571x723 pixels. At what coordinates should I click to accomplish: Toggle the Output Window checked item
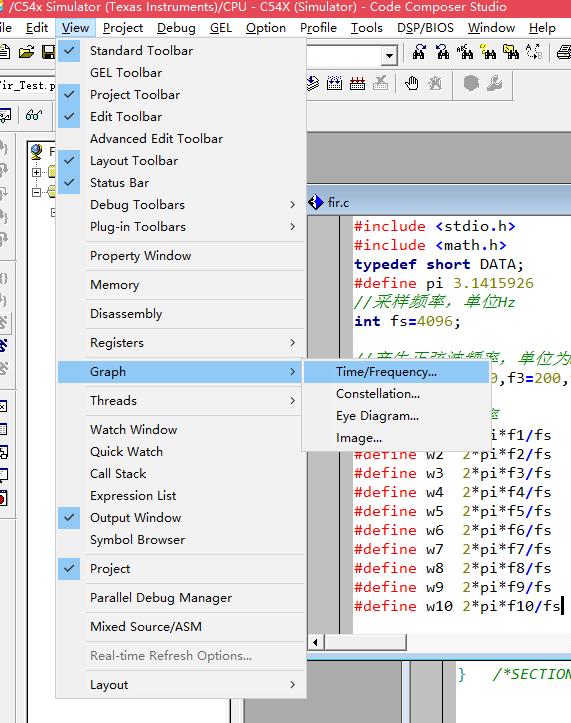click(181, 518)
